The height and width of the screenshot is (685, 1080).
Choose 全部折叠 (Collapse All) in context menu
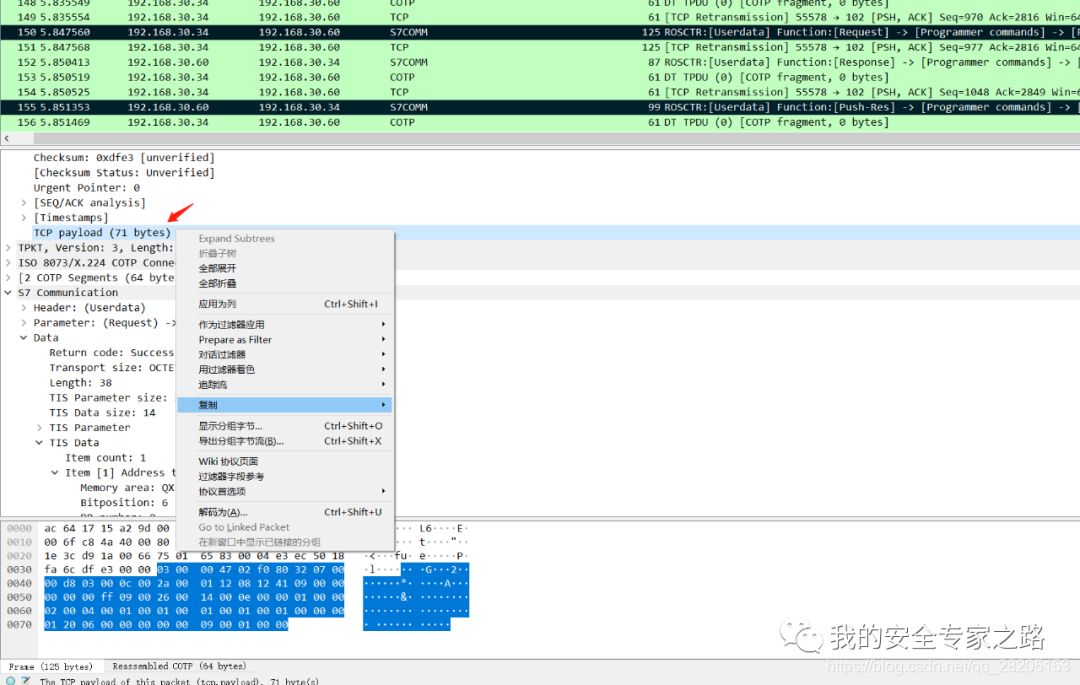[284, 284]
